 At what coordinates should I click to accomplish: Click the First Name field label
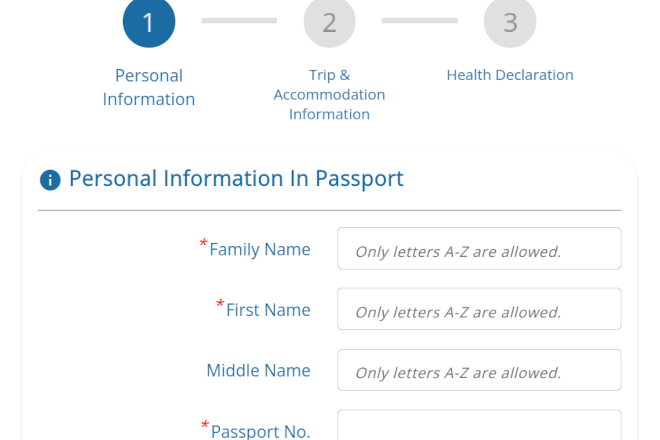click(268, 310)
